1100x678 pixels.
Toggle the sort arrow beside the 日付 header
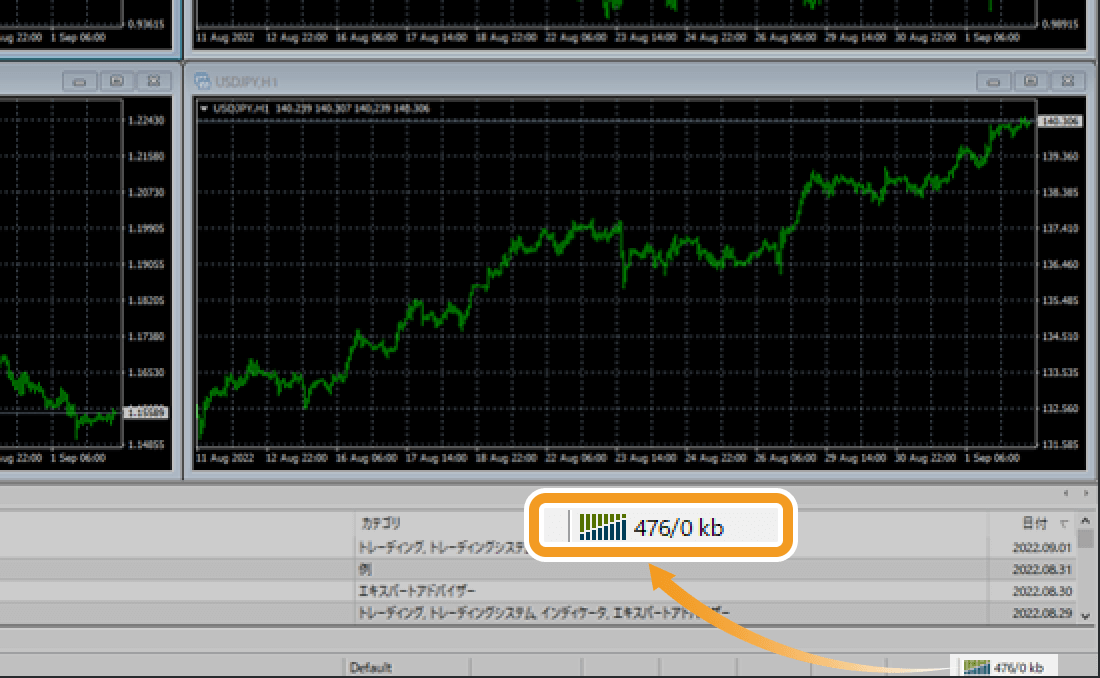1063,523
